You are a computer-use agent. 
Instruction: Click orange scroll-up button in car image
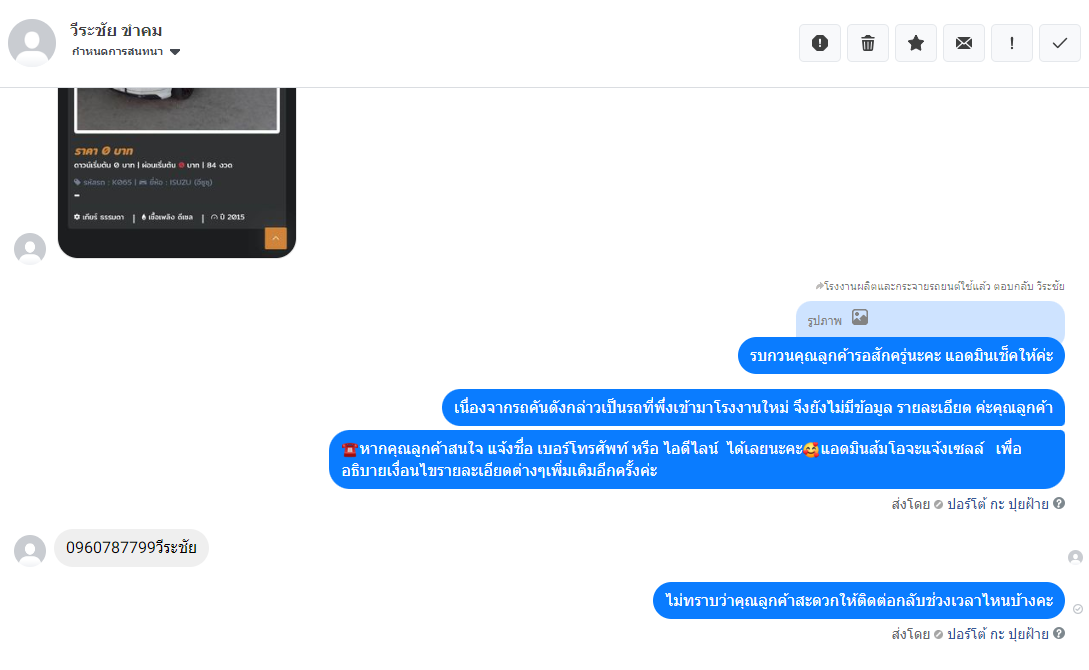pyautogui.click(x=276, y=238)
